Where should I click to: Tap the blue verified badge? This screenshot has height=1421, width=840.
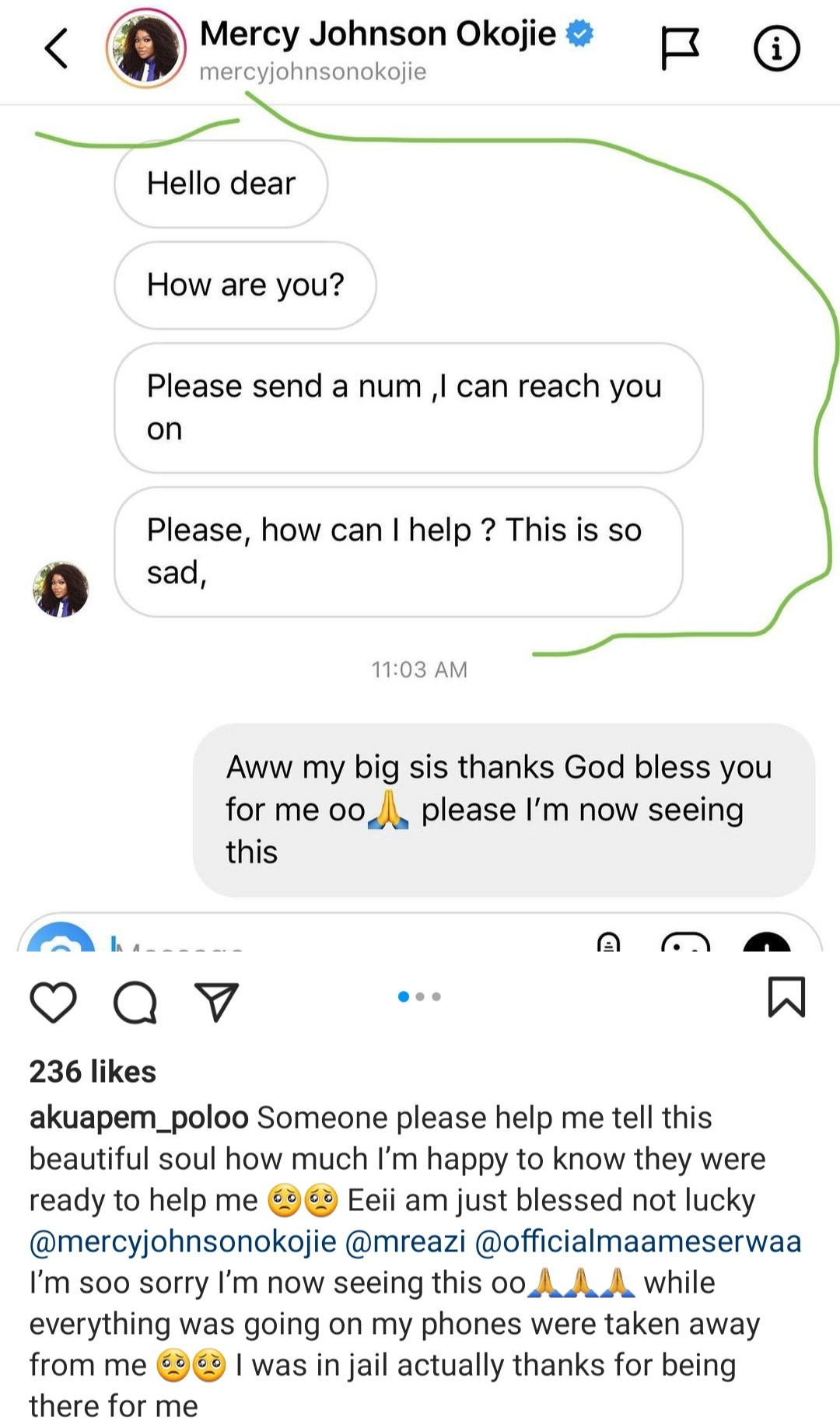pyautogui.click(x=579, y=33)
